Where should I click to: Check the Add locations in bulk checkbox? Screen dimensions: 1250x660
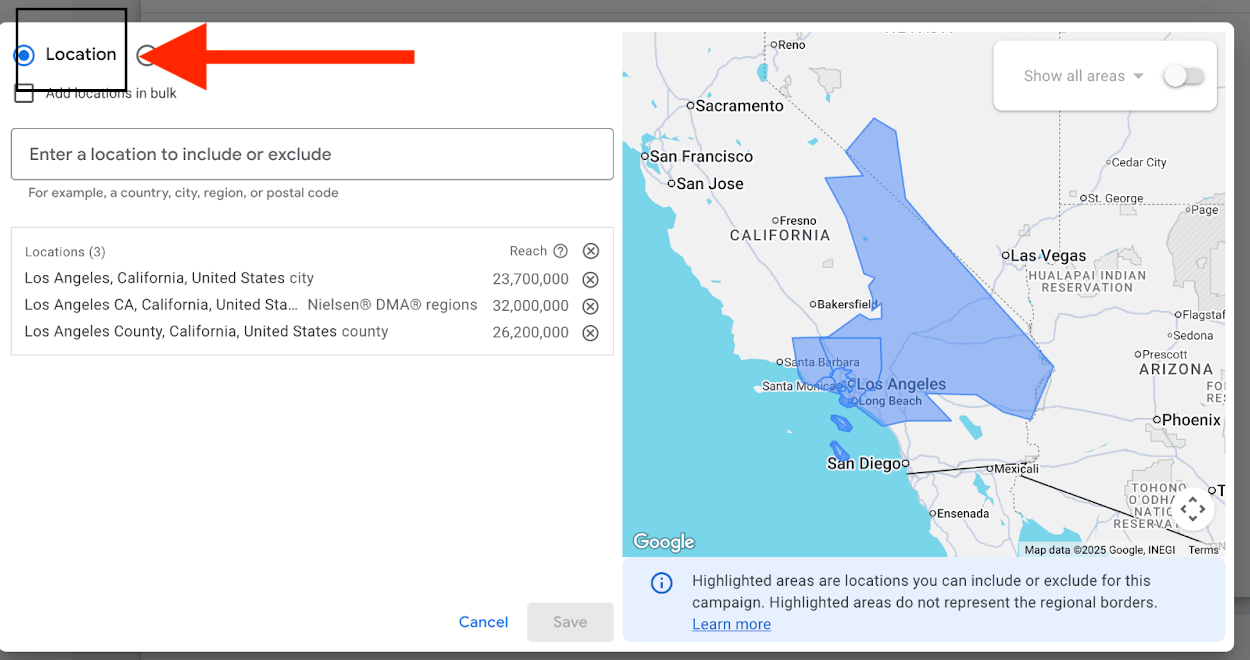24,93
